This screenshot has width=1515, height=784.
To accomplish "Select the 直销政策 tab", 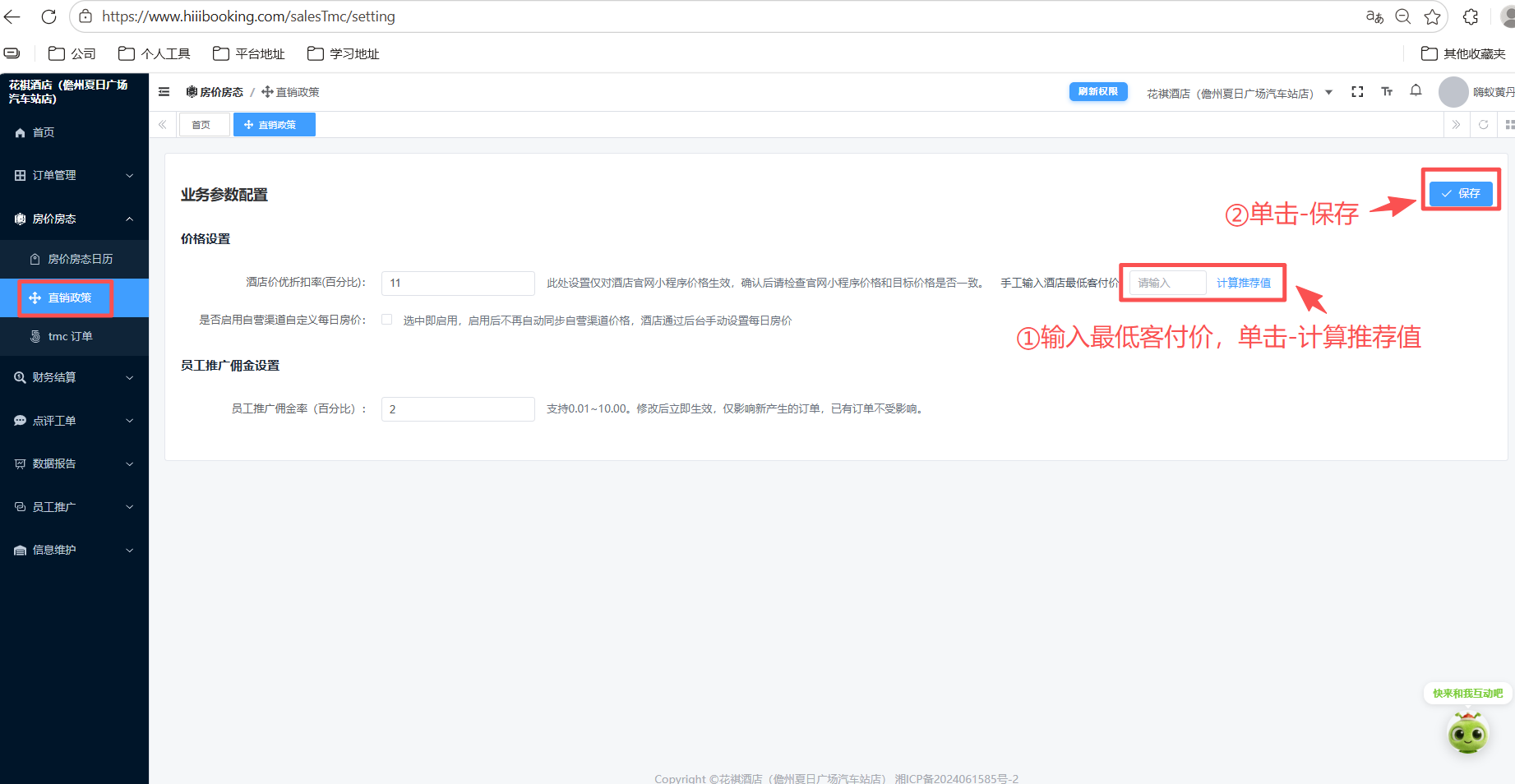I will [274, 124].
